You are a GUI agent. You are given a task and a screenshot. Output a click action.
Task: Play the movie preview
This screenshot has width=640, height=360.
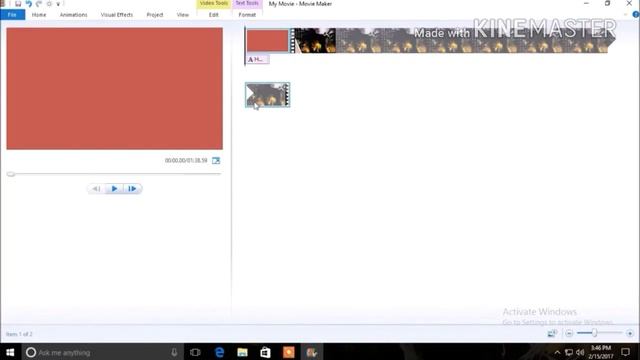point(114,189)
